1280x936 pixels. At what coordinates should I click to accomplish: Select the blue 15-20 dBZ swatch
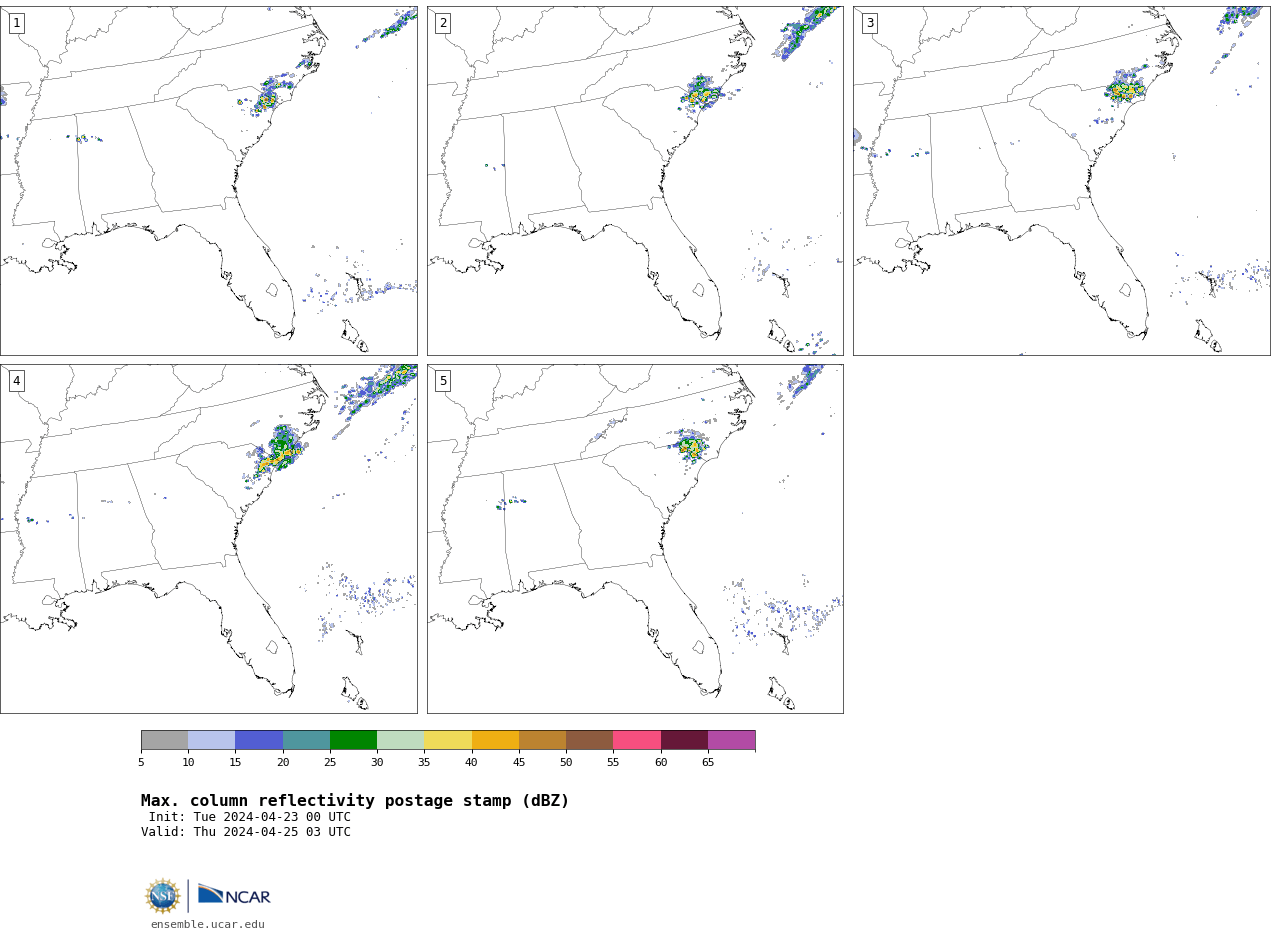259,740
